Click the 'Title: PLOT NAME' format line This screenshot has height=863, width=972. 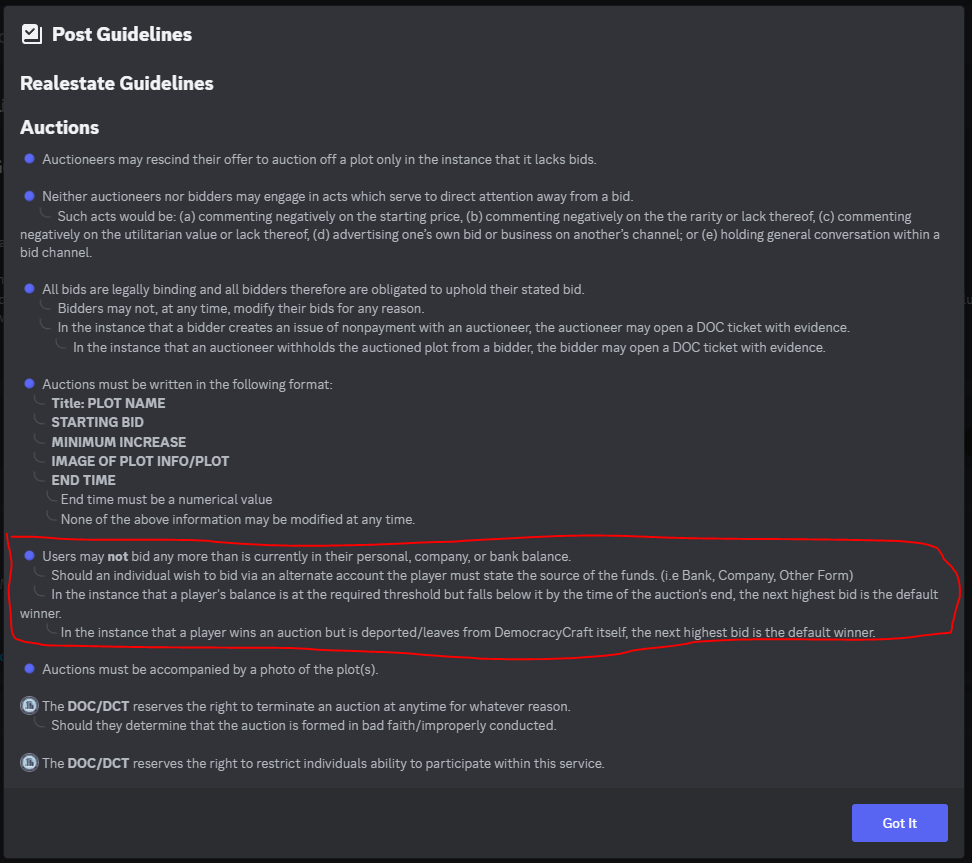[x=108, y=403]
